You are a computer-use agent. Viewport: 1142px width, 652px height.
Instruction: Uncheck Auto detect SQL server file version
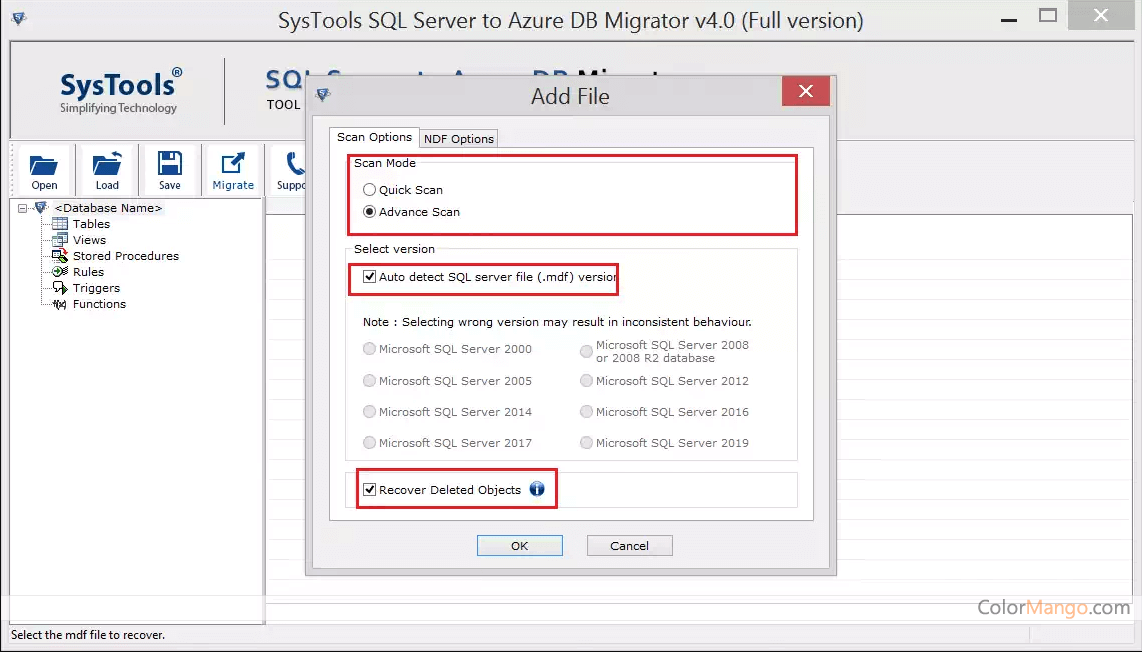point(370,277)
